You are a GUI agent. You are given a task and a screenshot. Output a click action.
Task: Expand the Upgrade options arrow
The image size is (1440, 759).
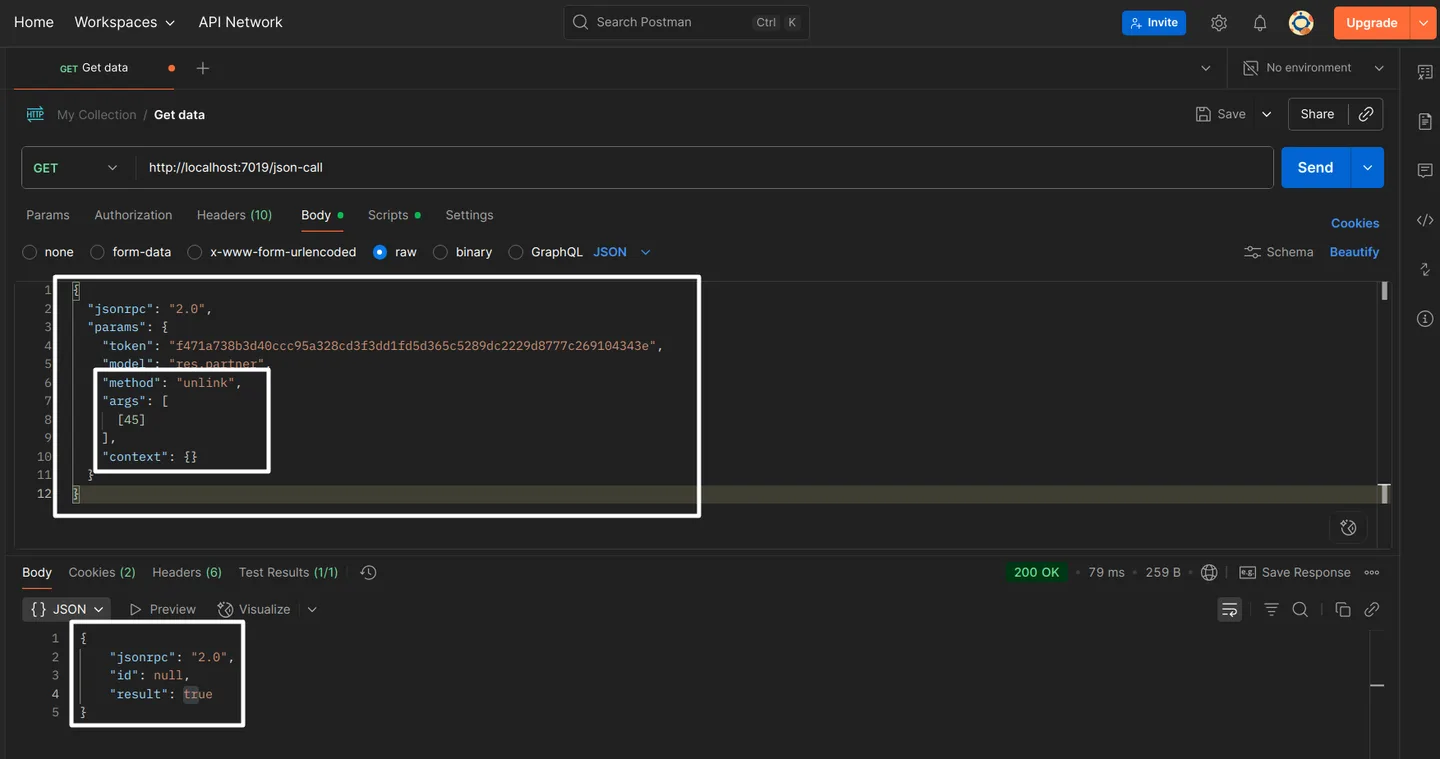[1423, 23]
